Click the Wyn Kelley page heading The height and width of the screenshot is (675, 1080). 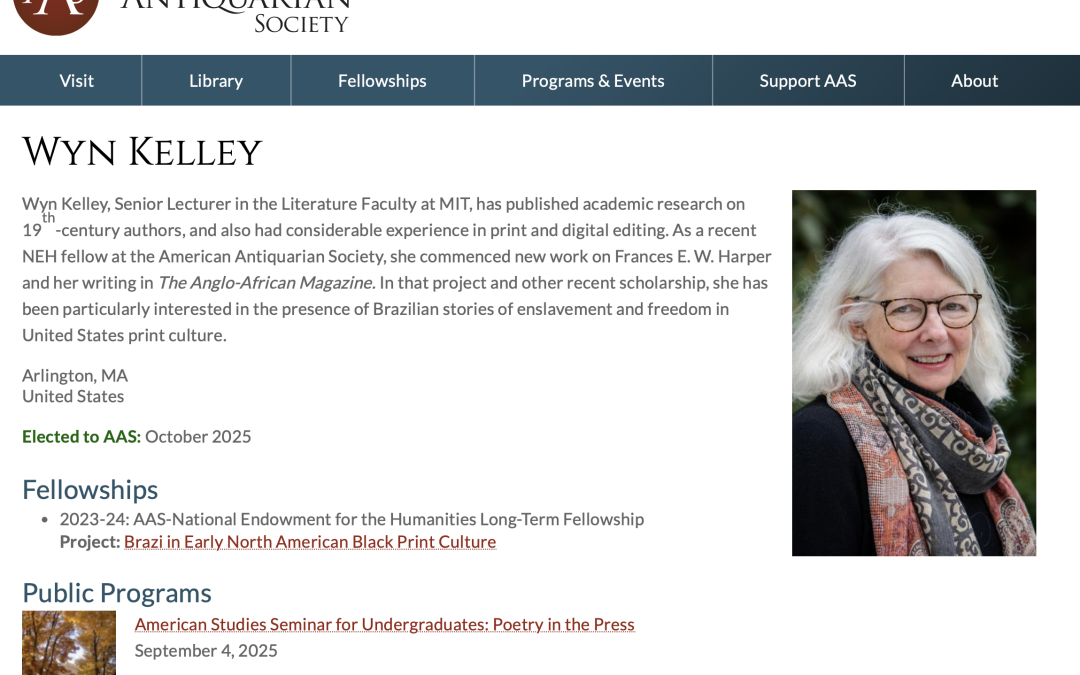141,153
